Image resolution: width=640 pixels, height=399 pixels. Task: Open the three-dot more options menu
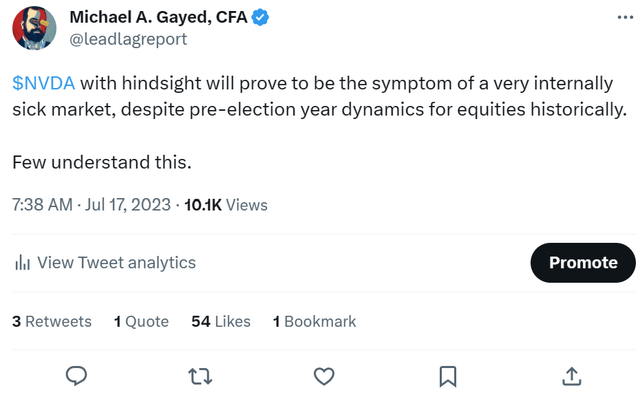[625, 18]
